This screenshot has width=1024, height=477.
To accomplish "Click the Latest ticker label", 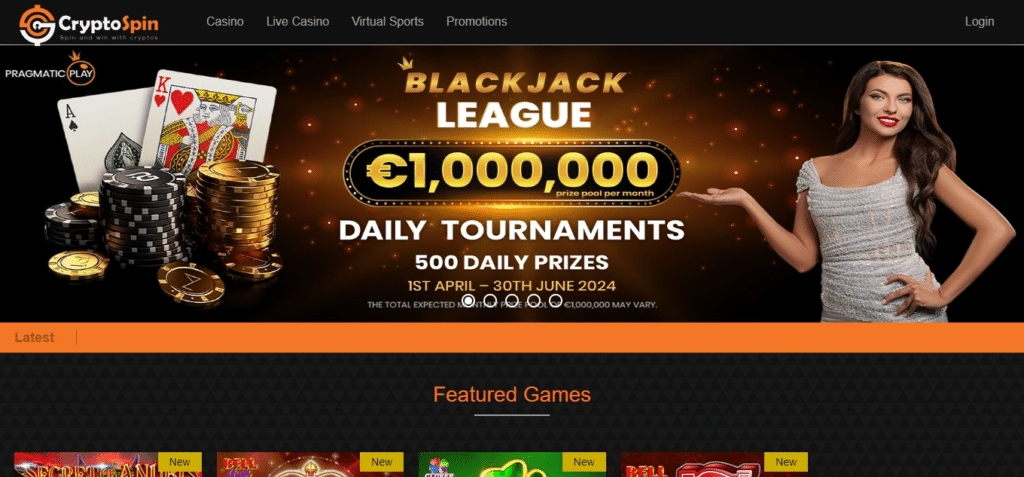I will (35, 338).
